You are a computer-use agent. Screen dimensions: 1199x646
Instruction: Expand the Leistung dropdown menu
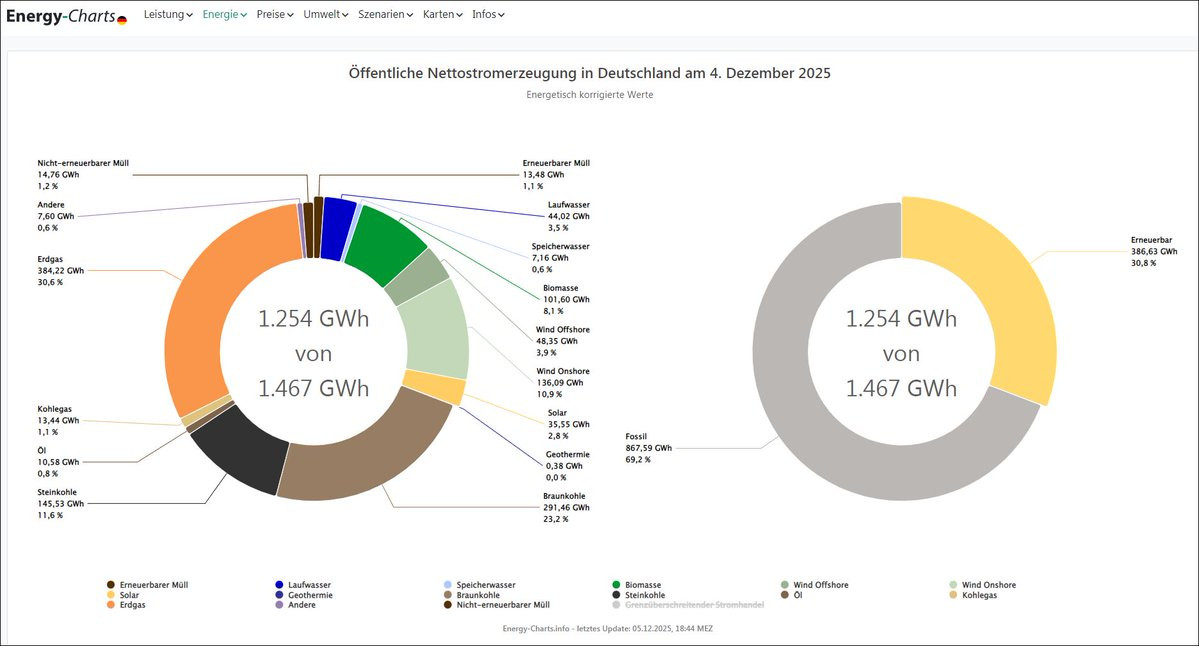point(168,15)
